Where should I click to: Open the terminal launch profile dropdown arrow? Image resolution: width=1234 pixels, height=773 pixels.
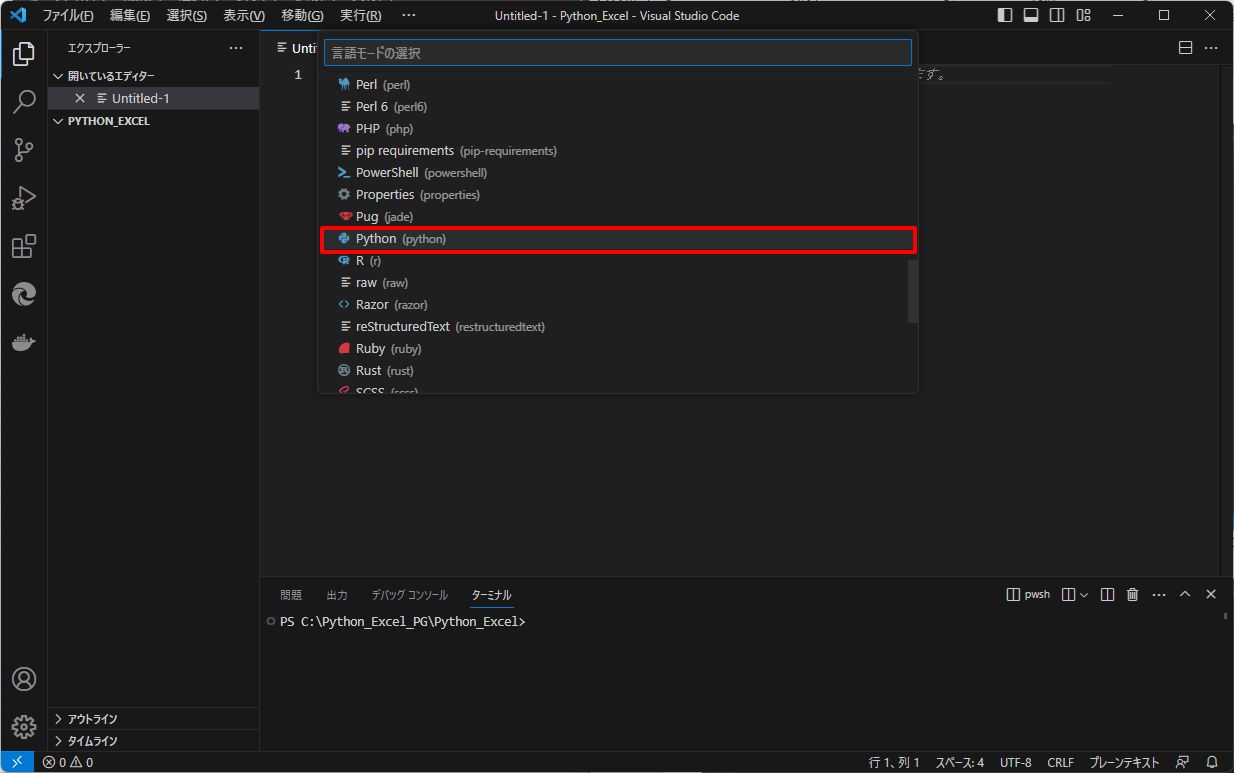[x=1084, y=595]
